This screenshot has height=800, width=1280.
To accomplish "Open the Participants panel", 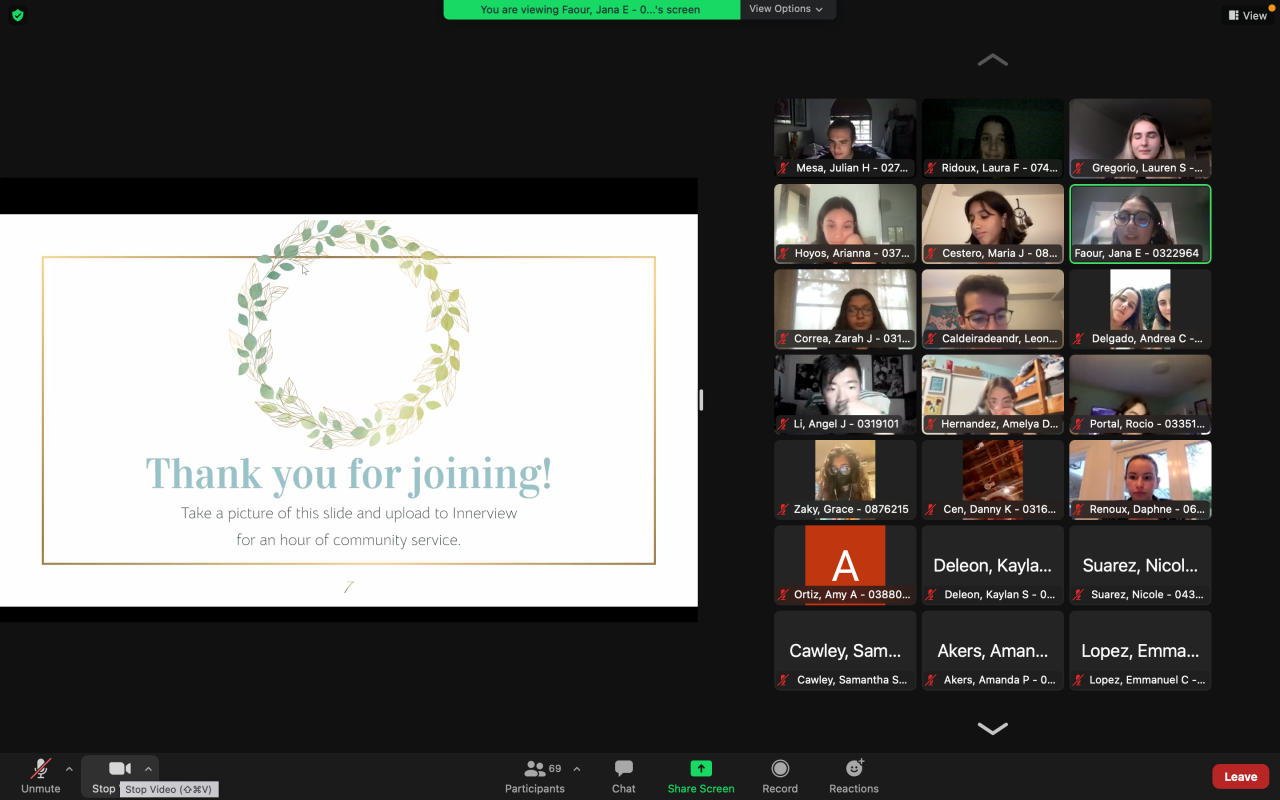I will 535,775.
